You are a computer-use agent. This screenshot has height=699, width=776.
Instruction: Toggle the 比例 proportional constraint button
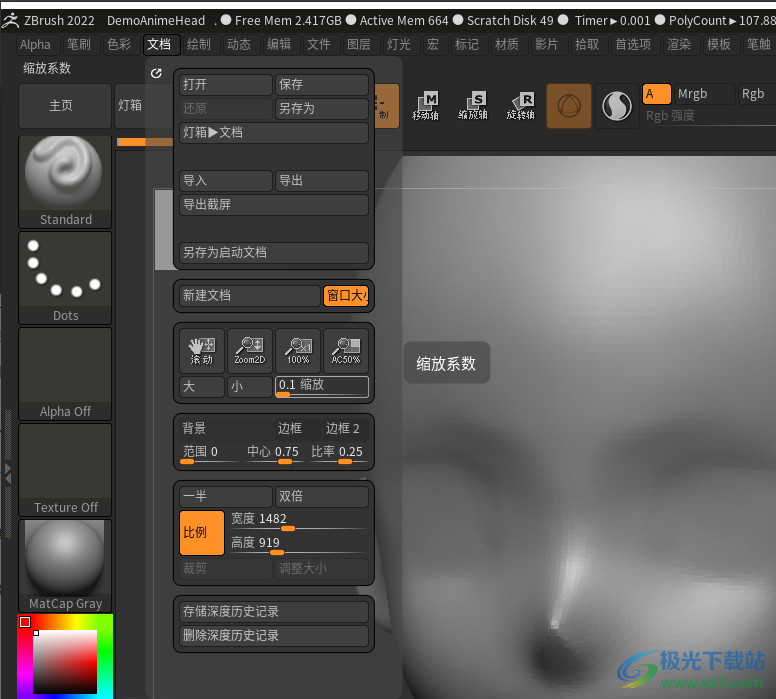(202, 533)
